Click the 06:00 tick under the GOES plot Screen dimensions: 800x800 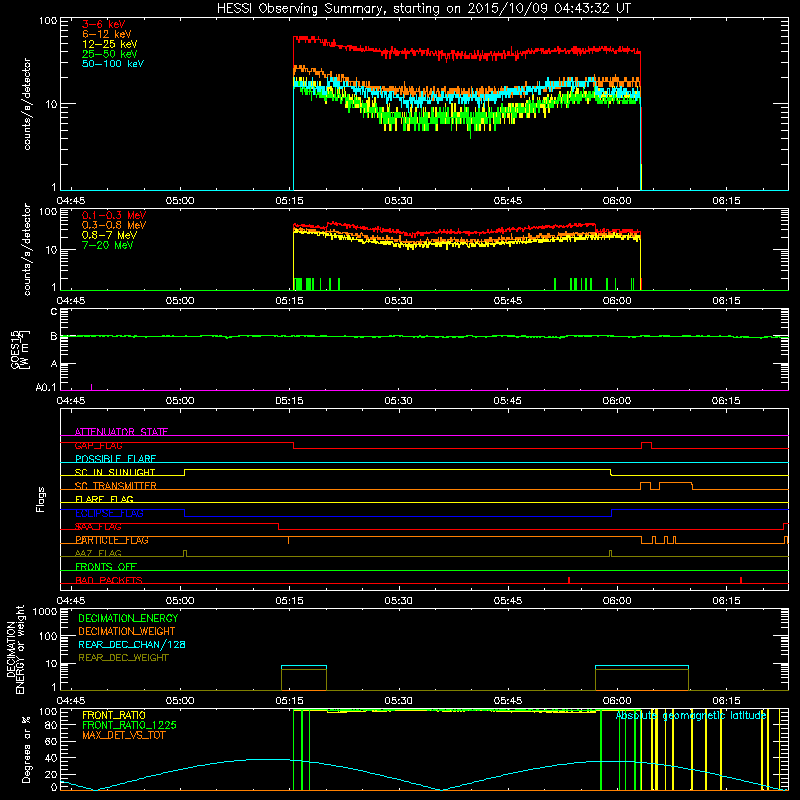coord(617,401)
